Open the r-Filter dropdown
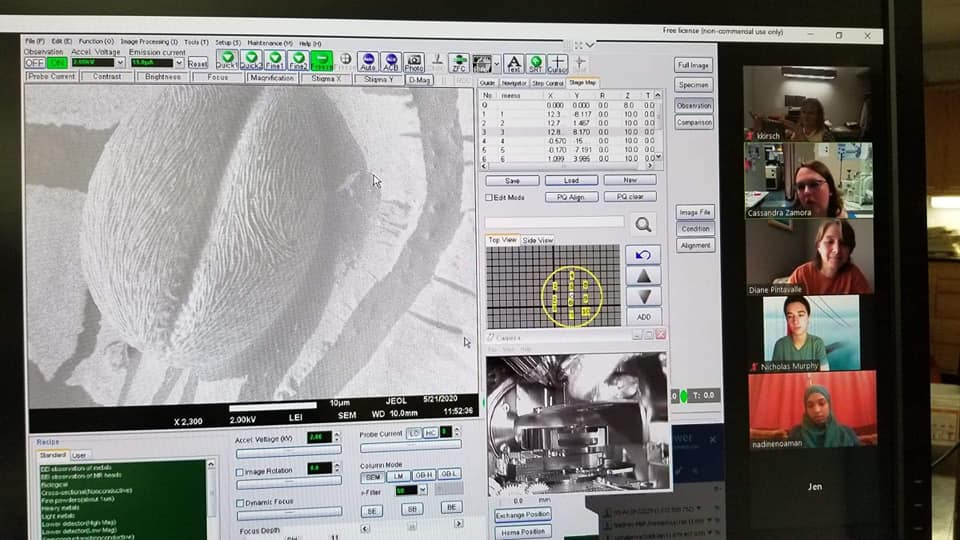The width and height of the screenshot is (960, 540). [423, 490]
